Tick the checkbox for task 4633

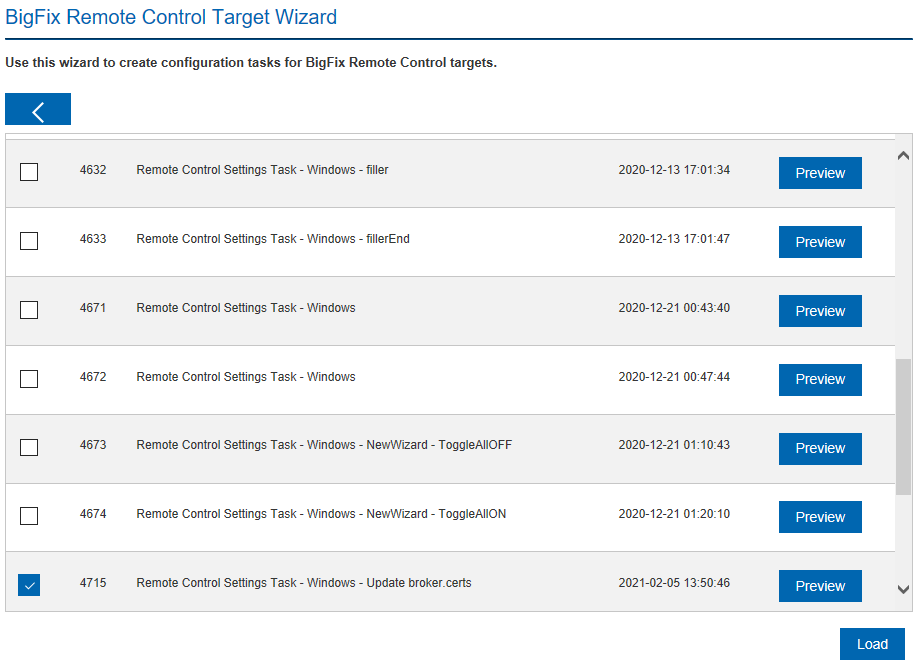point(29,241)
